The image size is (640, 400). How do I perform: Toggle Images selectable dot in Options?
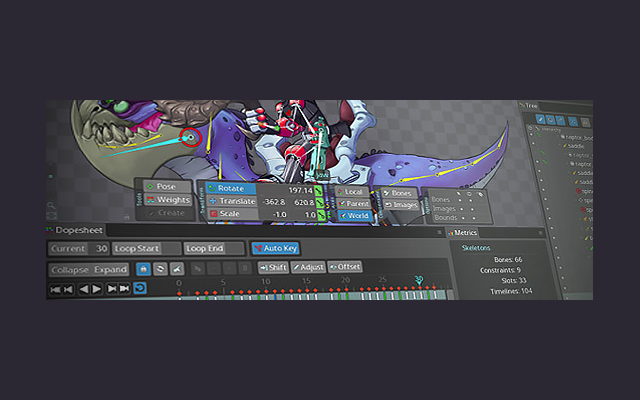pyautogui.click(x=462, y=209)
